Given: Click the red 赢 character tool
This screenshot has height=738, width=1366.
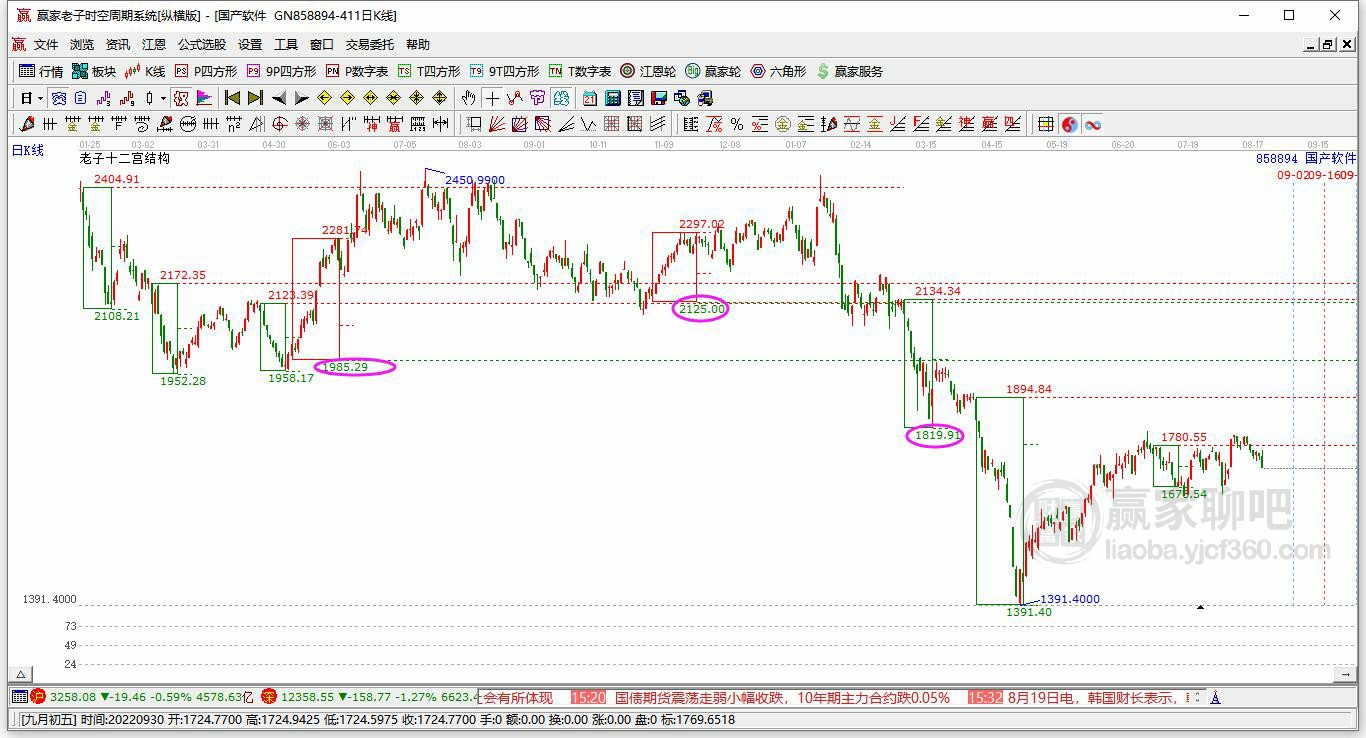Looking at the screenshot, I should [x=394, y=124].
